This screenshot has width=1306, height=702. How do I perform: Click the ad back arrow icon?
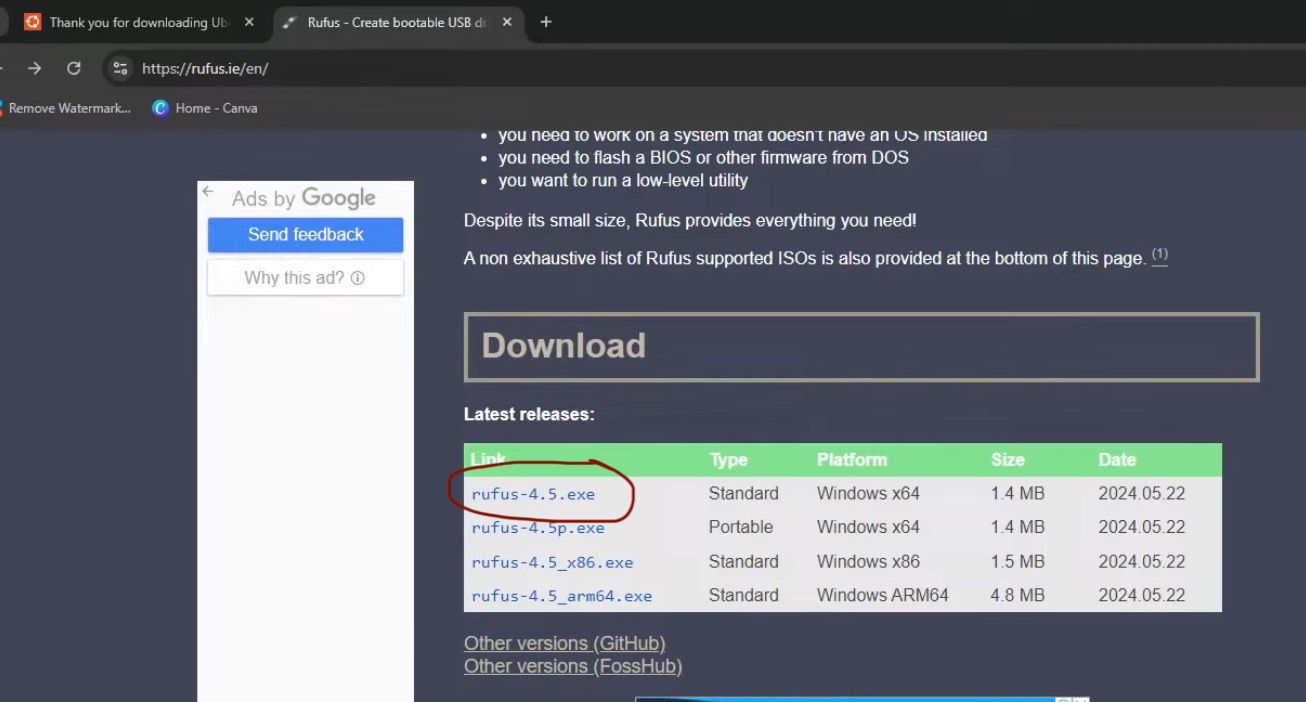[208, 191]
